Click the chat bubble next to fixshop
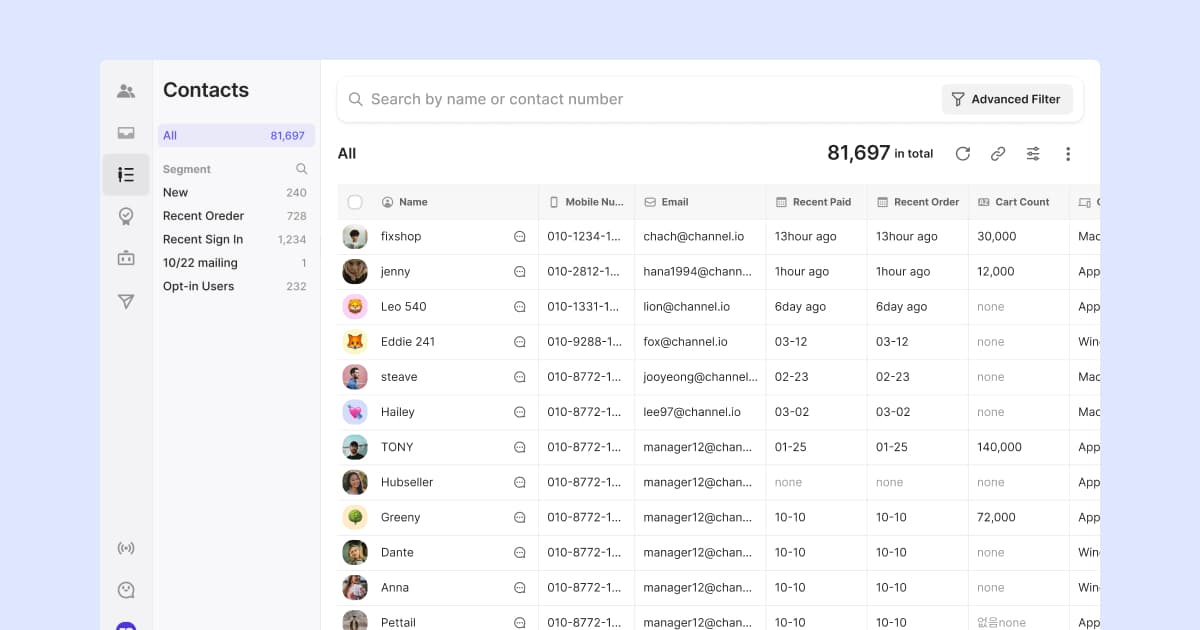 (519, 236)
